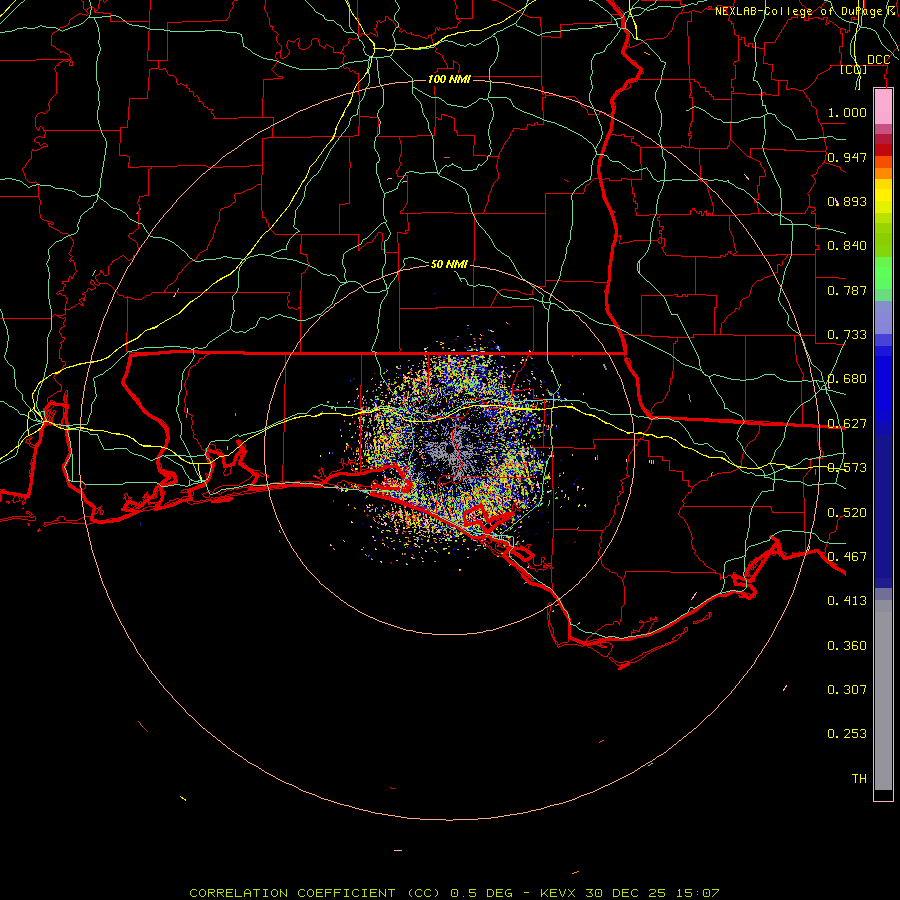Screen dimensions: 900x900
Task: Click the 0.573 color scale value
Action: [847, 468]
